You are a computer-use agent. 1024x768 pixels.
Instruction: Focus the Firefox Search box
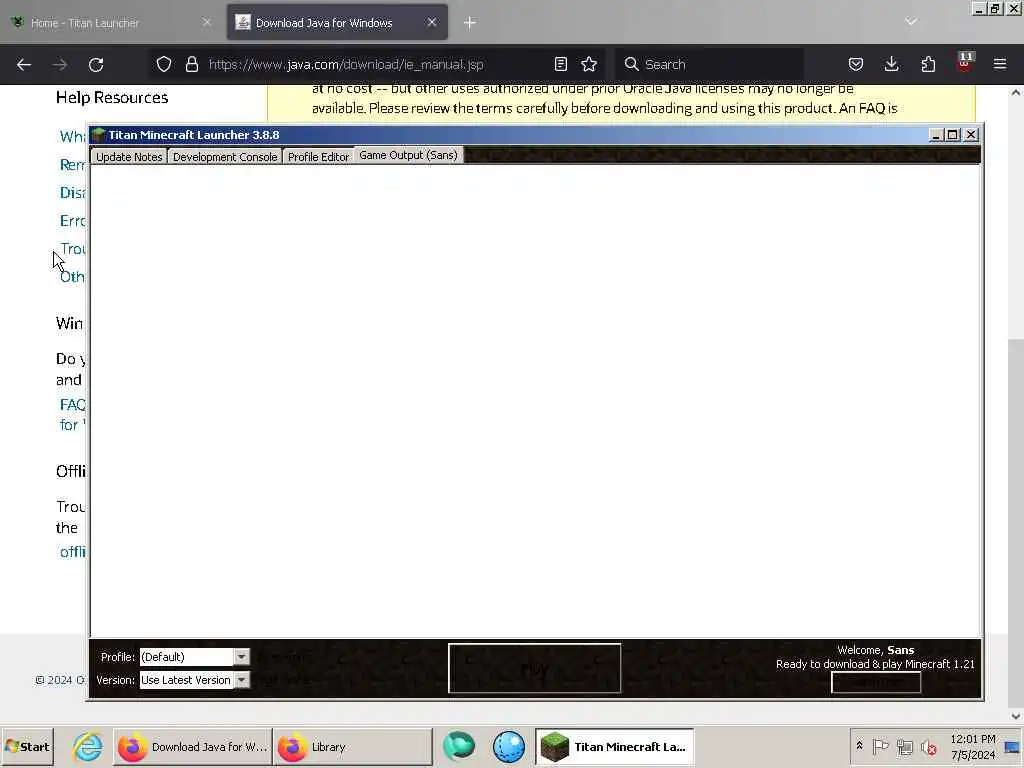click(x=709, y=64)
